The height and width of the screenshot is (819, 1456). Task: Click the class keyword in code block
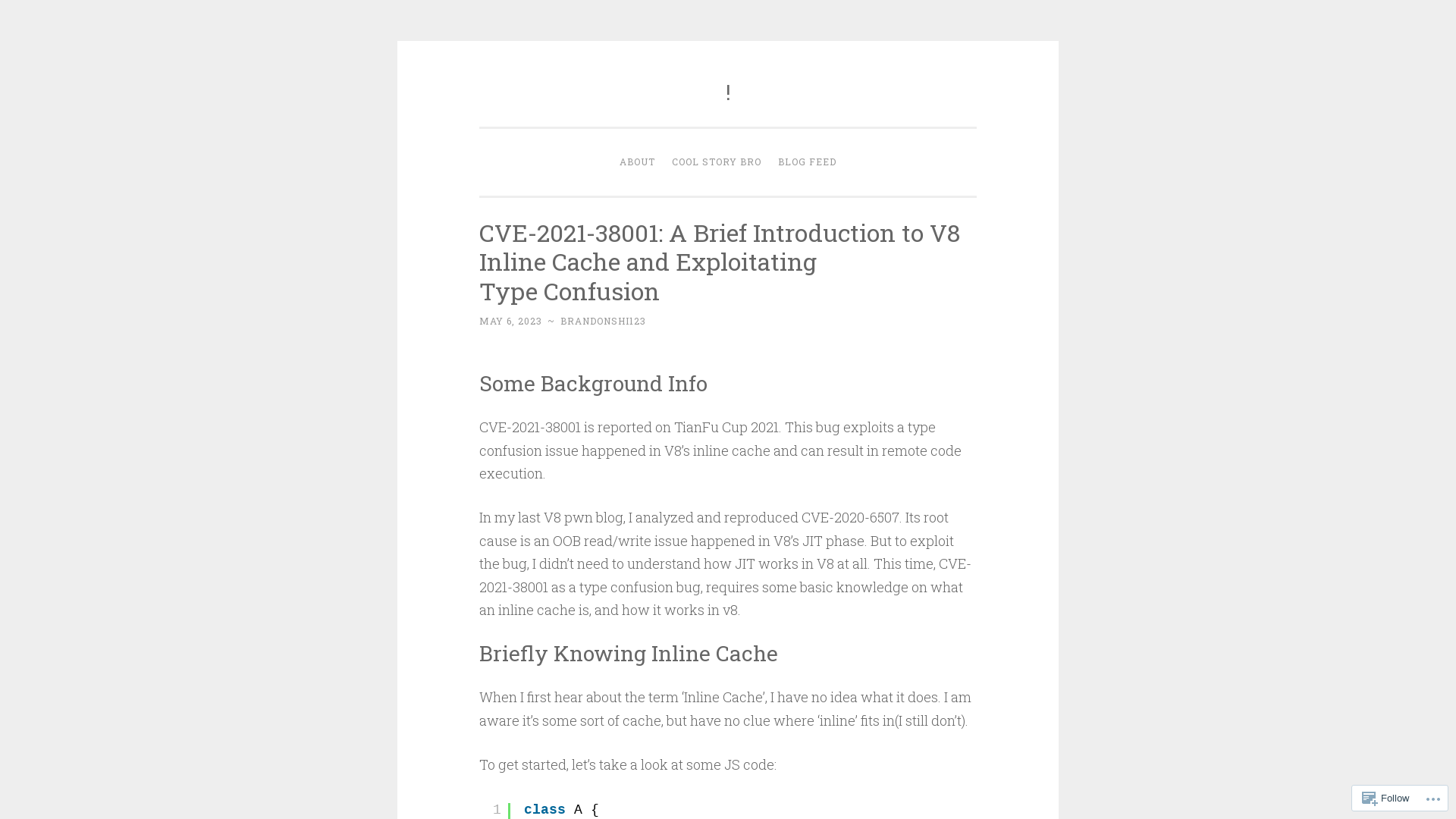point(544,809)
